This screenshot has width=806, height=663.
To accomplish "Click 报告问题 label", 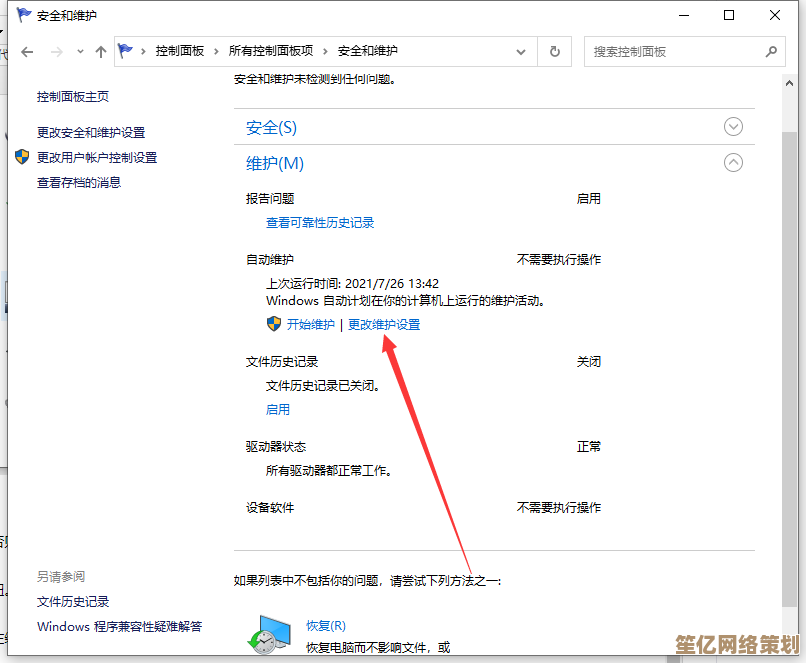I will pos(270,199).
